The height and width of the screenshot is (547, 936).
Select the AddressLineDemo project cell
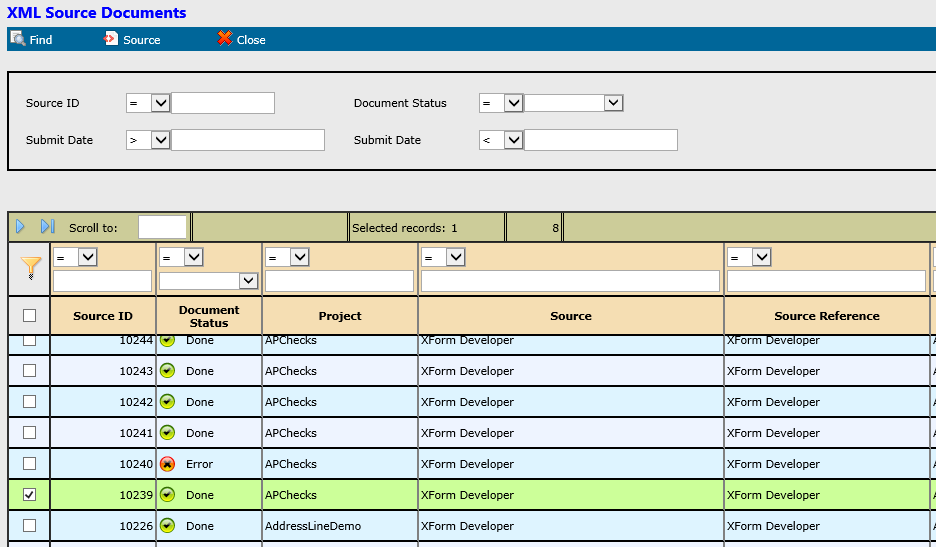coord(313,526)
